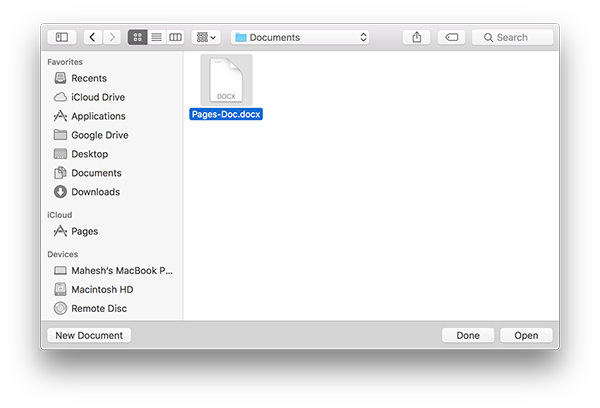Viewport: 600px width, 408px height.
Task: Switch to list view
Action: [157, 37]
